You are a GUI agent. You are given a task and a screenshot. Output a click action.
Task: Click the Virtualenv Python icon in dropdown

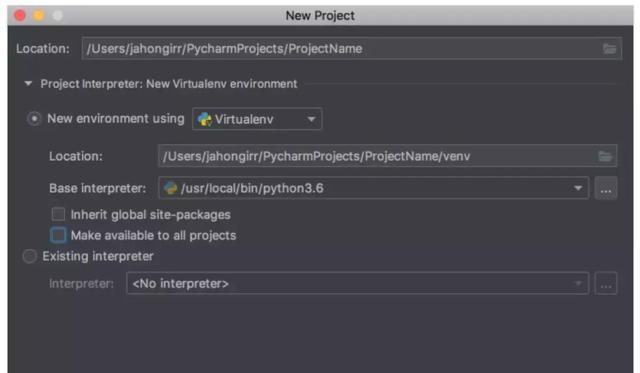click(x=204, y=119)
